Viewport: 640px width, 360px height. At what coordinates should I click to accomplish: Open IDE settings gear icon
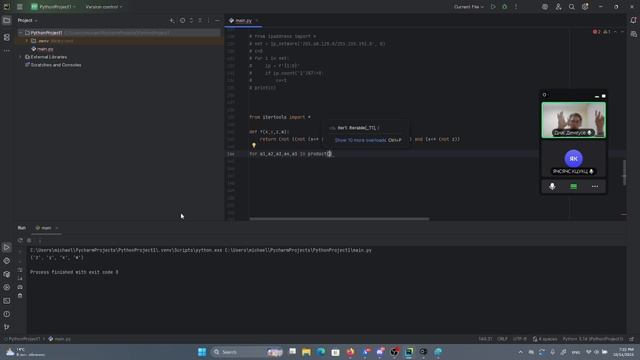585,7
